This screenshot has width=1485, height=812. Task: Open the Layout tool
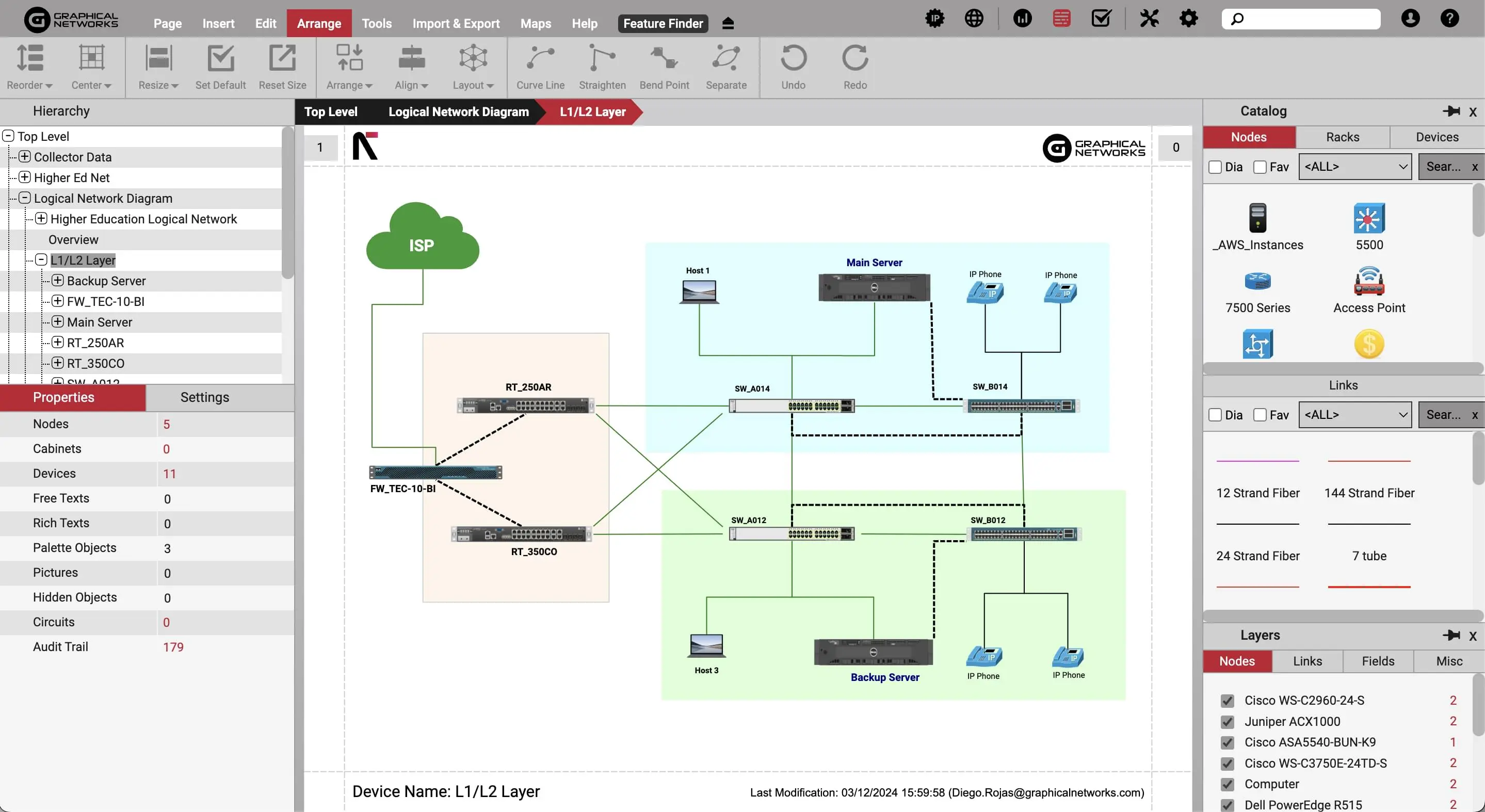473,68
